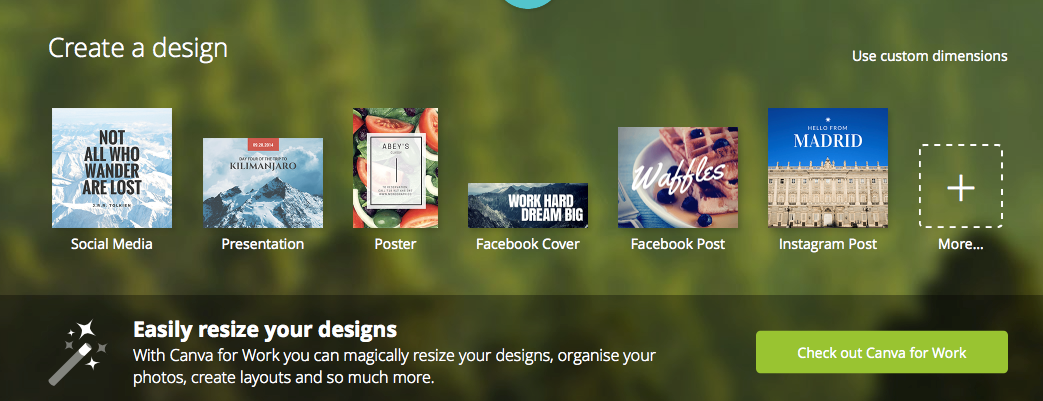The height and width of the screenshot is (401, 1043).
Task: Click the Presentation label text
Action: click(x=263, y=244)
